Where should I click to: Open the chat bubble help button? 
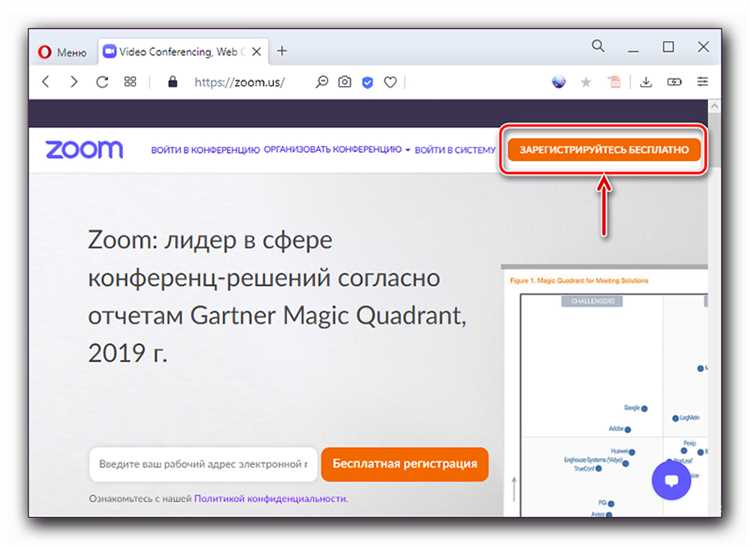(671, 480)
